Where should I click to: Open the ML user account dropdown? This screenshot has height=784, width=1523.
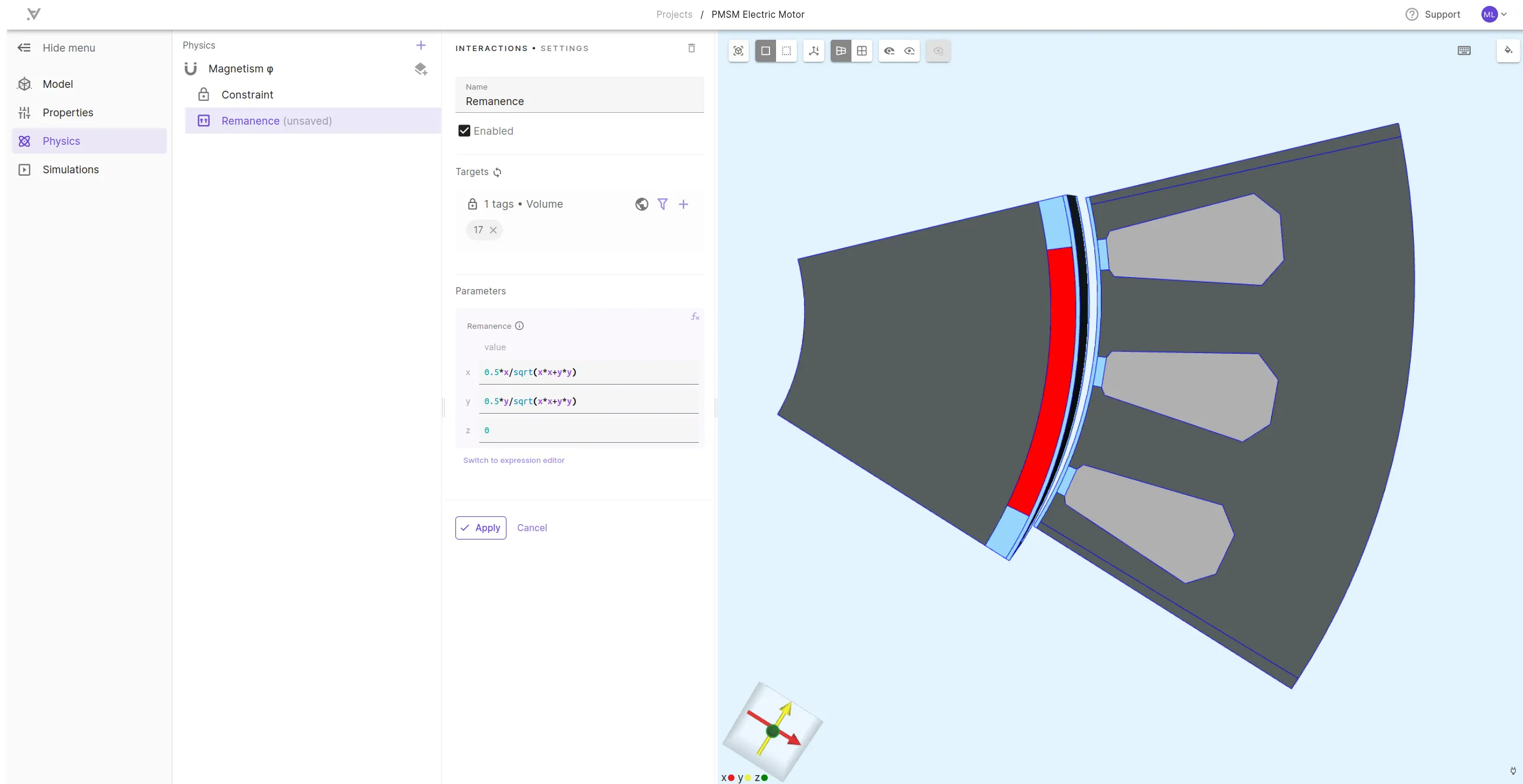click(1494, 14)
